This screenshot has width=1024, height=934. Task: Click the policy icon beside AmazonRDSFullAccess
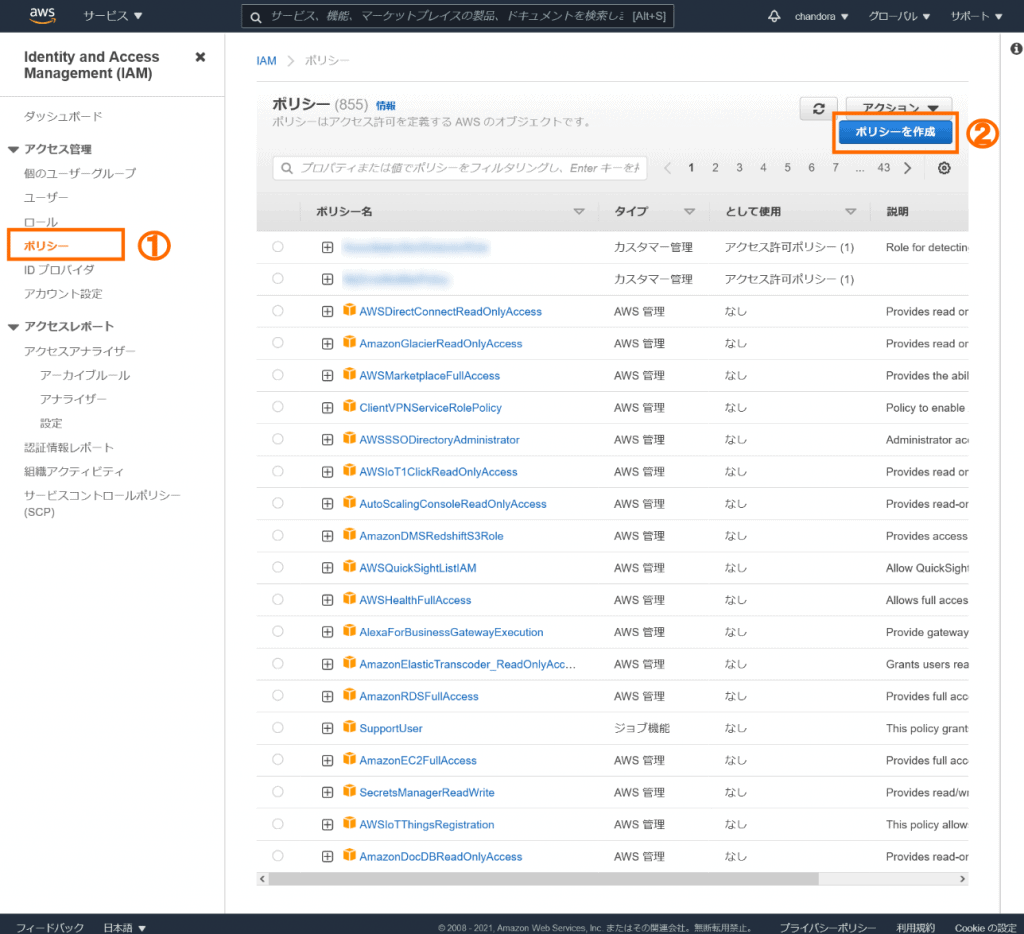(349, 694)
